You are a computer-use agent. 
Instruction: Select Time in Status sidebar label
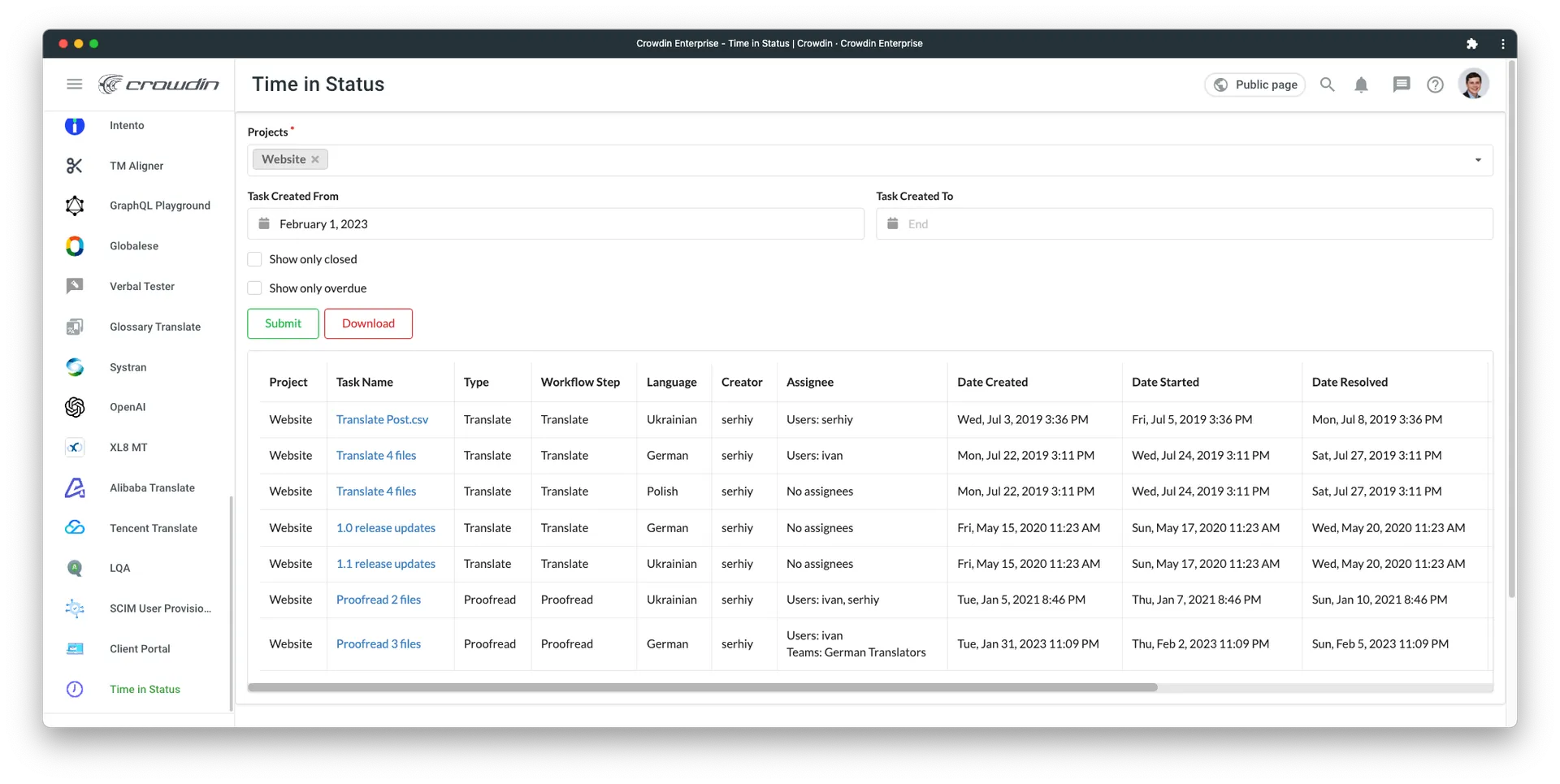[x=145, y=689]
